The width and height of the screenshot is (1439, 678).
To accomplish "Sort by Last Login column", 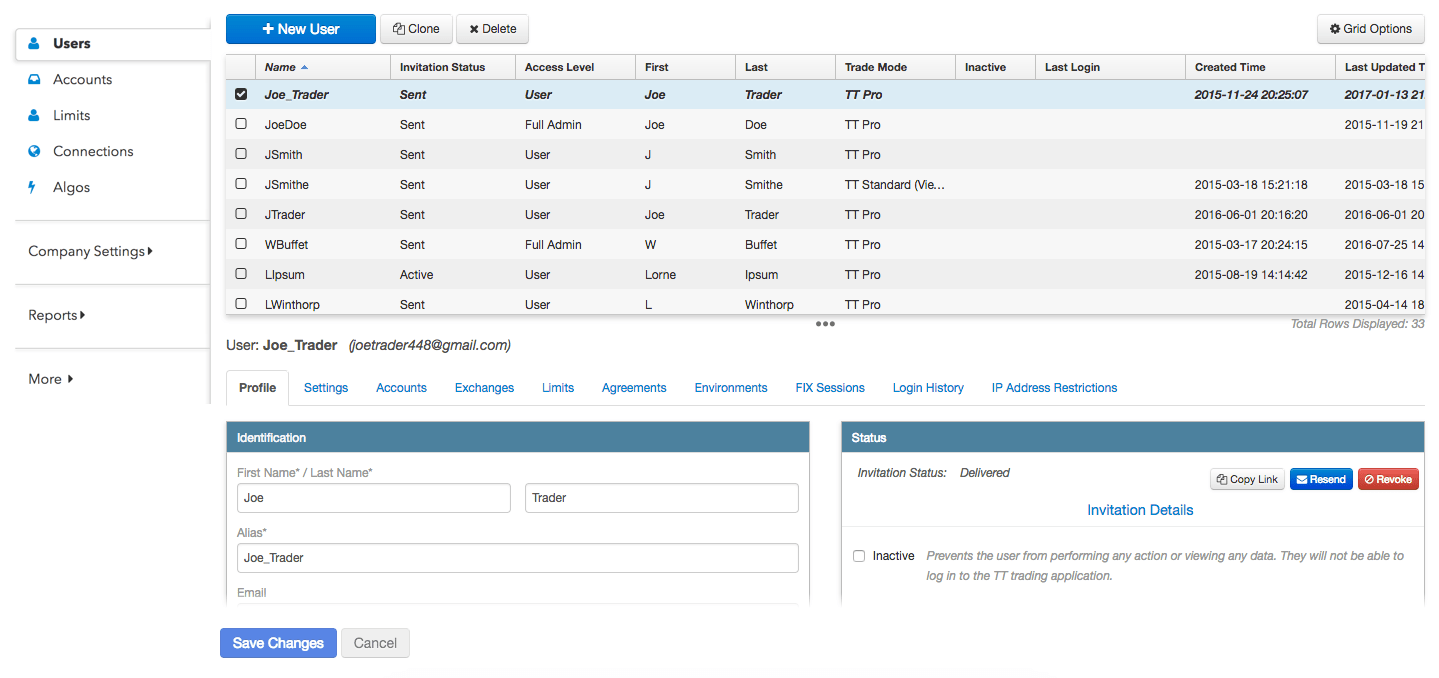I will pos(1110,67).
